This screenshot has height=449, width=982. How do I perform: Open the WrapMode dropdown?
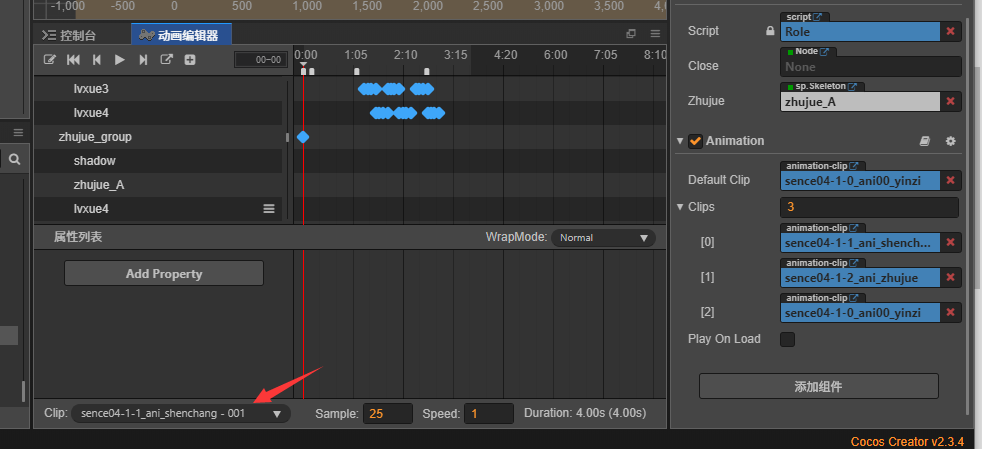pos(604,238)
